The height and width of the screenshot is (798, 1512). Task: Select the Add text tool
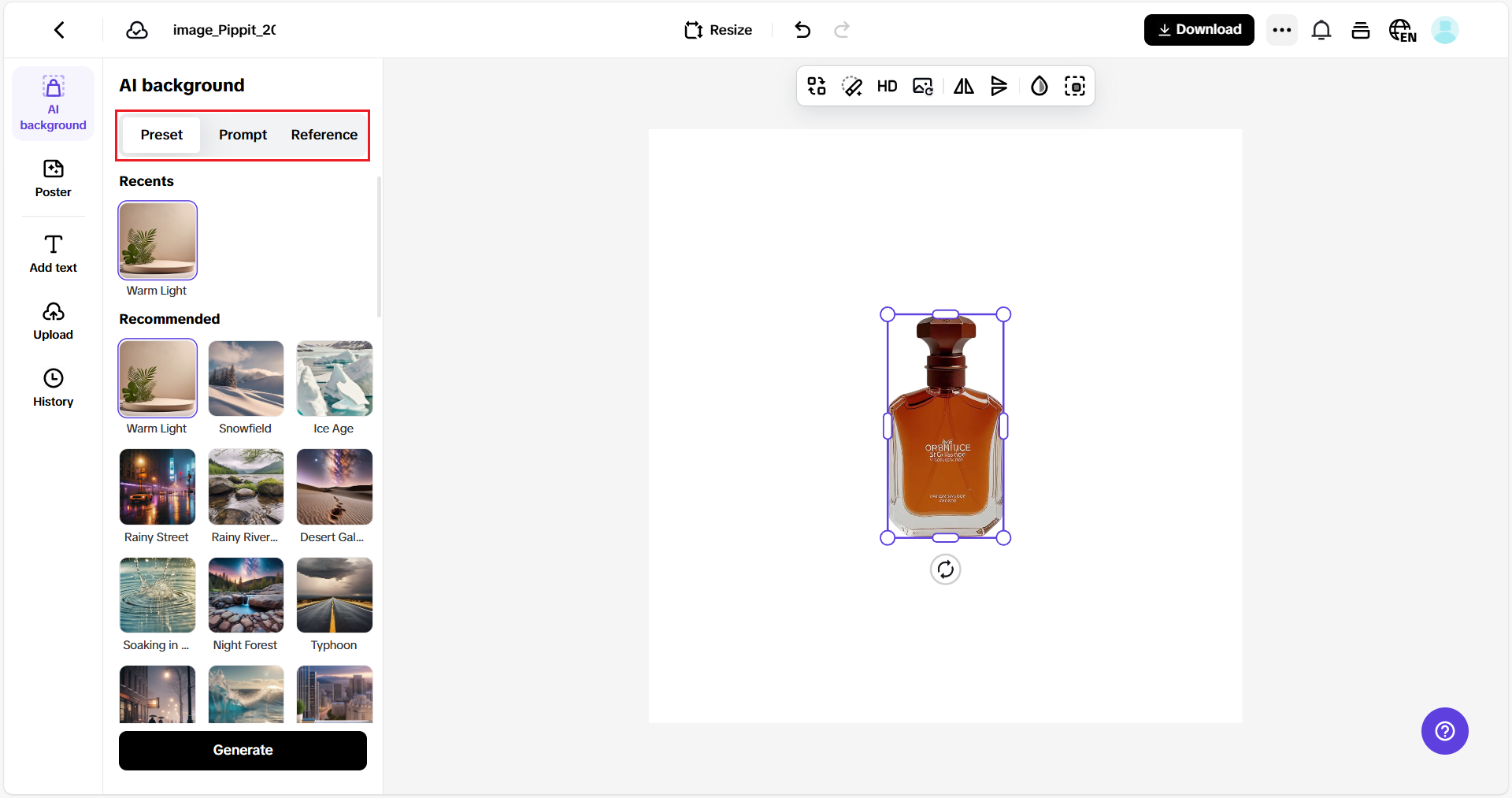54,254
